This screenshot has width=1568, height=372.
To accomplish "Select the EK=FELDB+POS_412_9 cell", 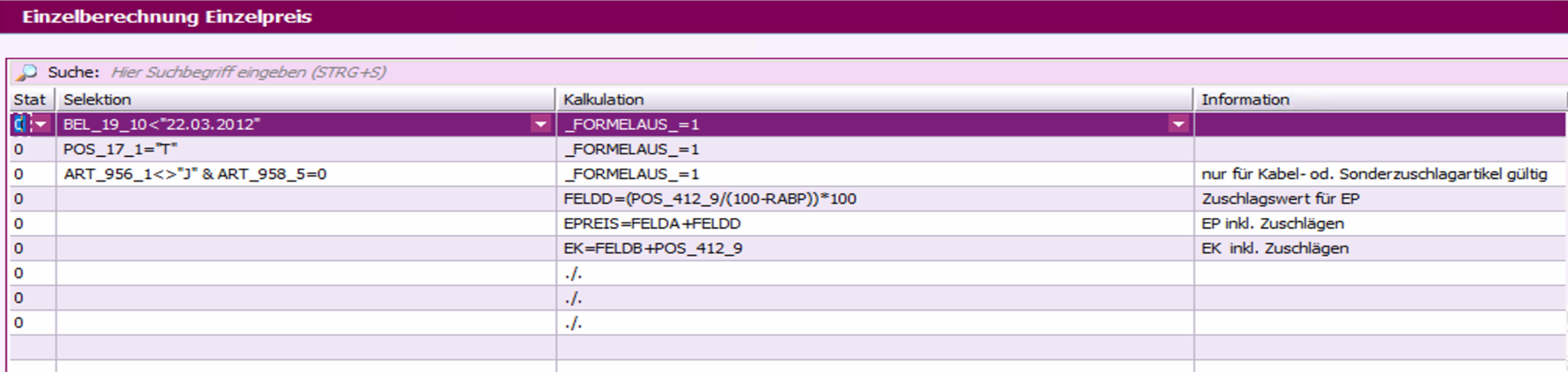I will (x=873, y=248).
